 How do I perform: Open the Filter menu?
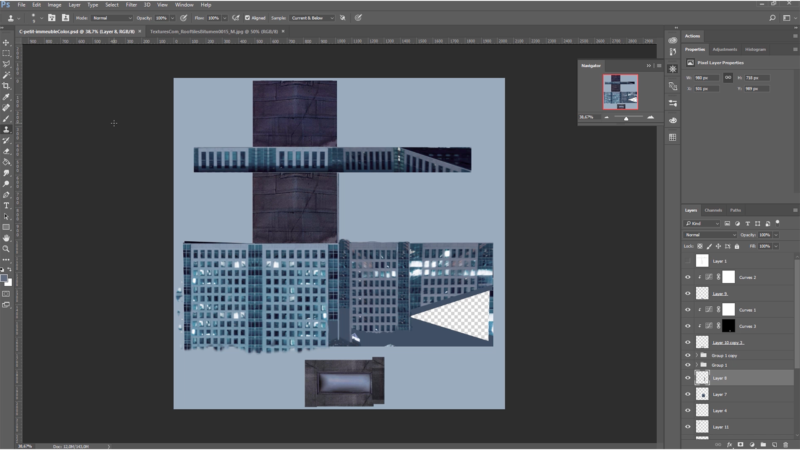coord(131,5)
